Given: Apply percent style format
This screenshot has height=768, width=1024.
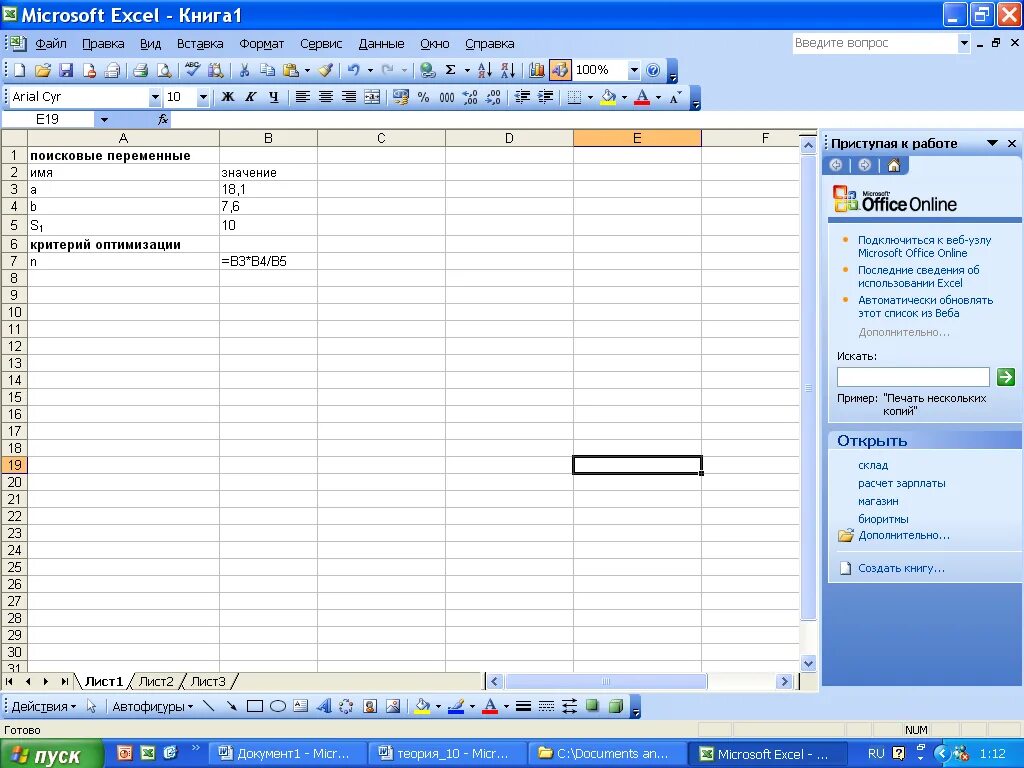Looking at the screenshot, I should pos(423,97).
